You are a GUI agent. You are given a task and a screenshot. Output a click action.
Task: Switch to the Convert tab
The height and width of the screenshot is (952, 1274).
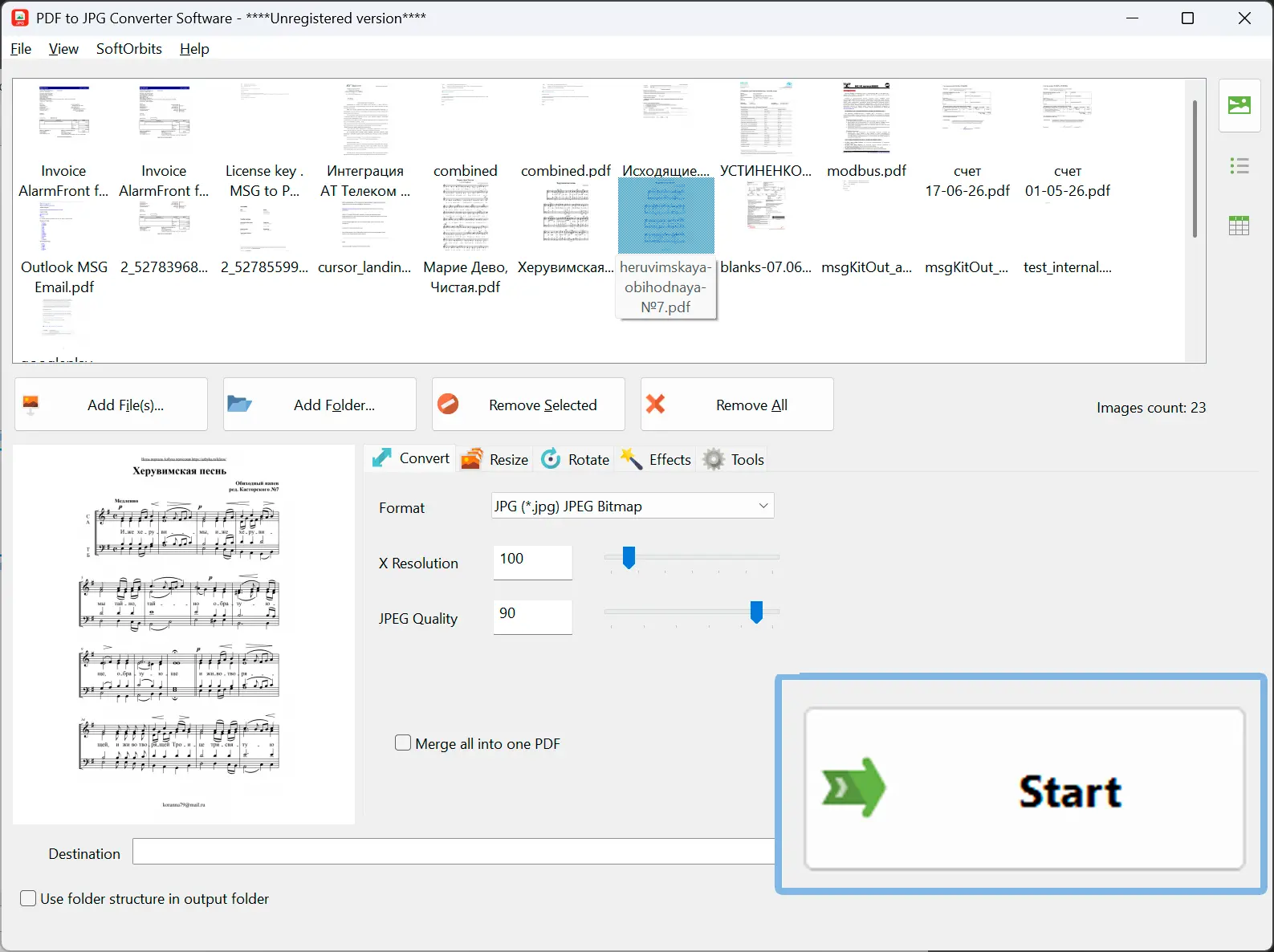pos(410,458)
